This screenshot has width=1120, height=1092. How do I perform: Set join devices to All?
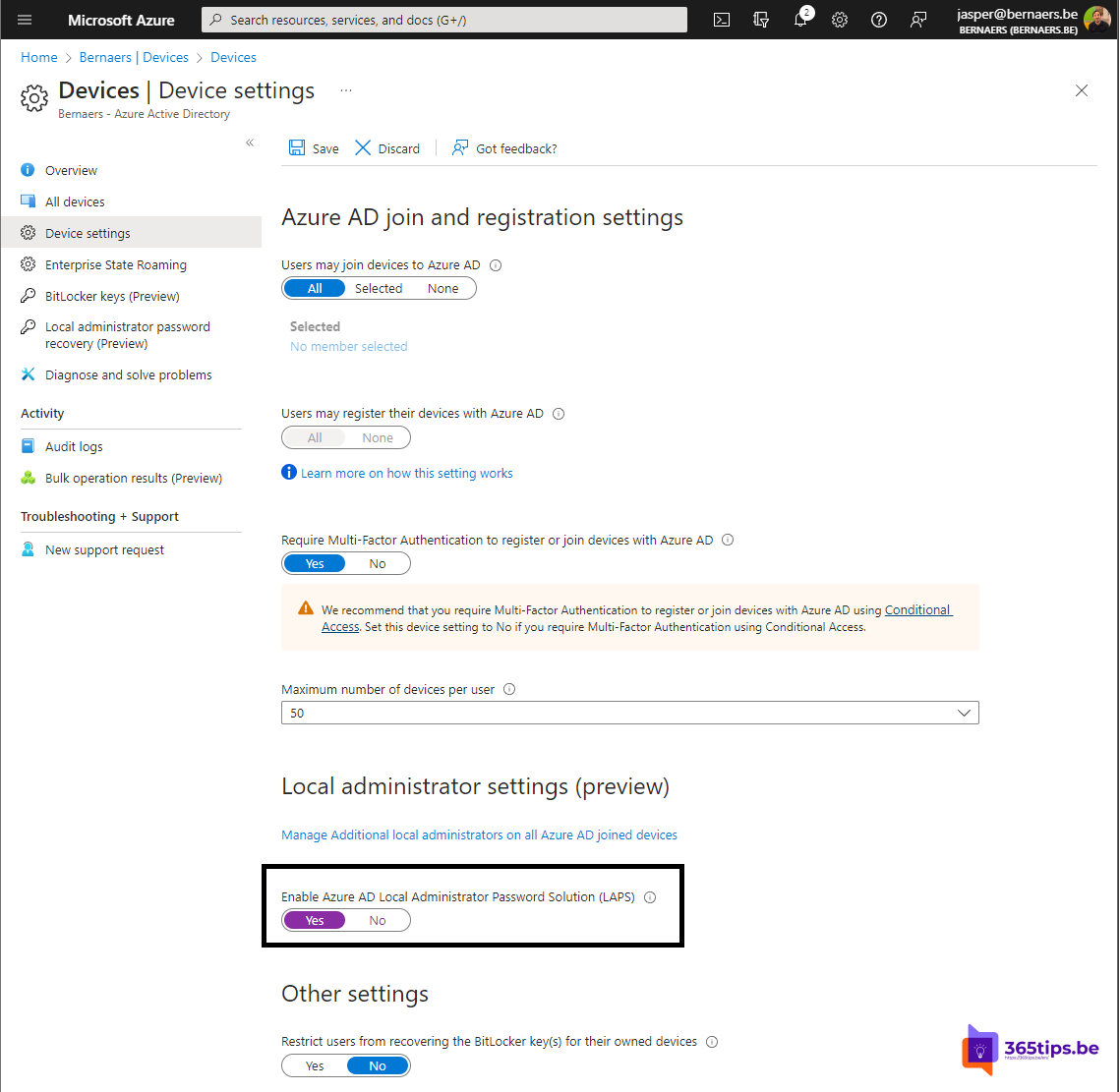pos(315,289)
